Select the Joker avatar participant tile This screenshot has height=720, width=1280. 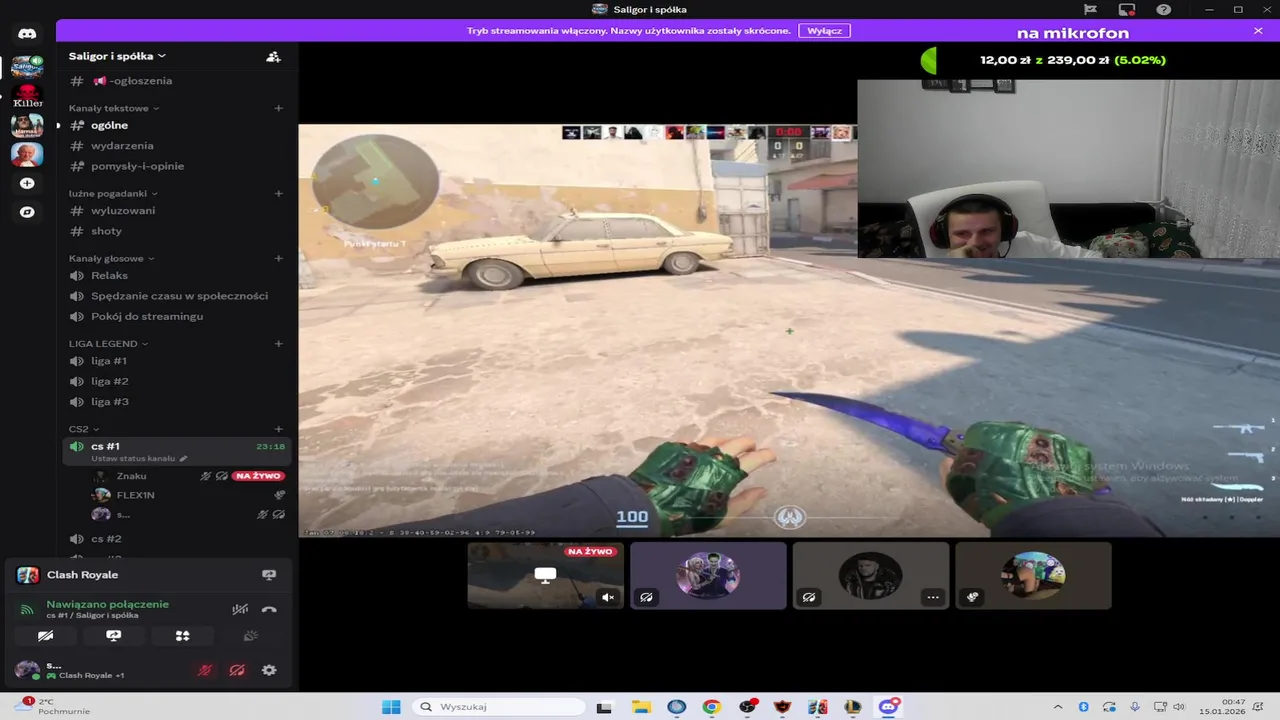pos(708,575)
